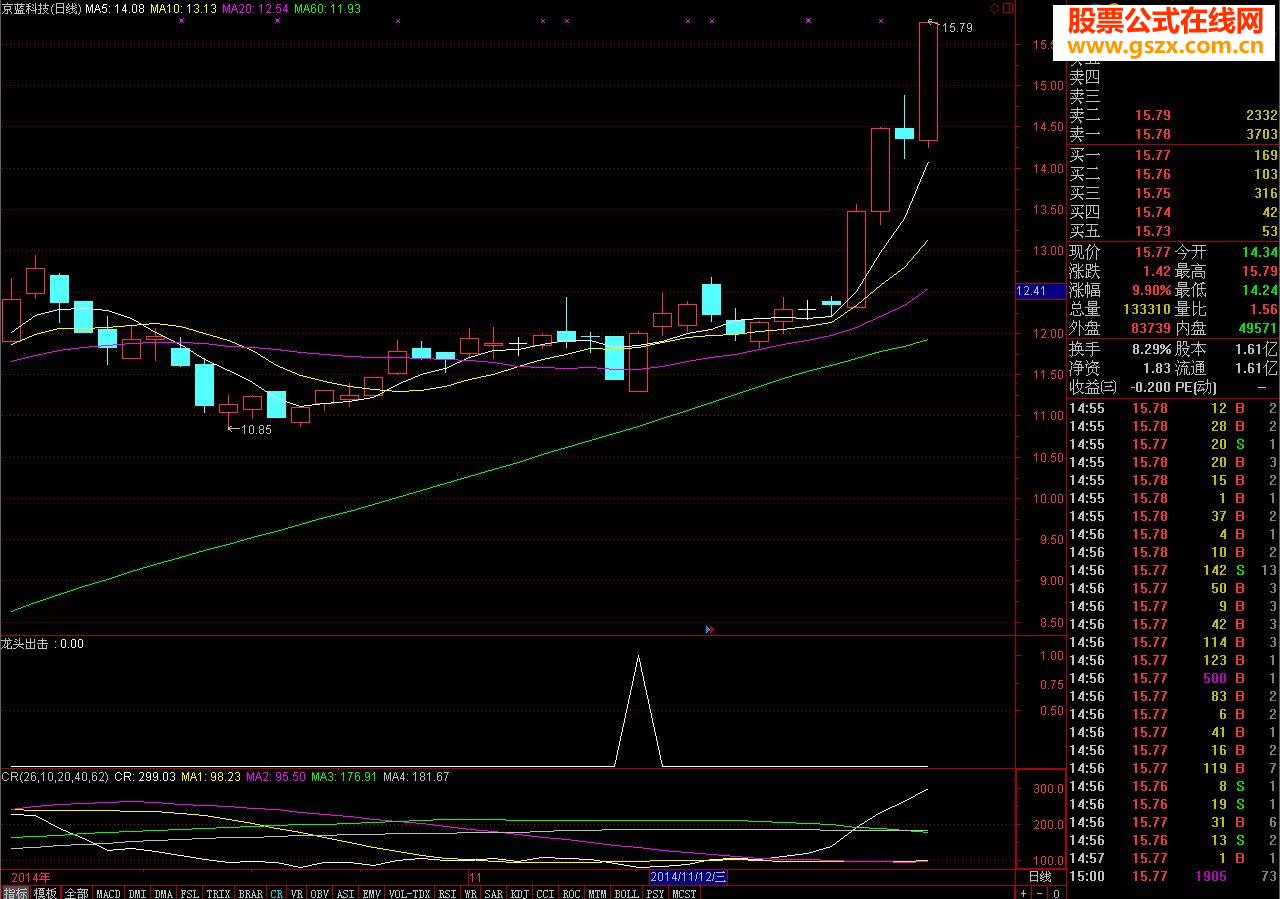Image resolution: width=1280 pixels, height=899 pixels.
Task: Click the purple x marker above the last candle
Action: [x=881, y=20]
